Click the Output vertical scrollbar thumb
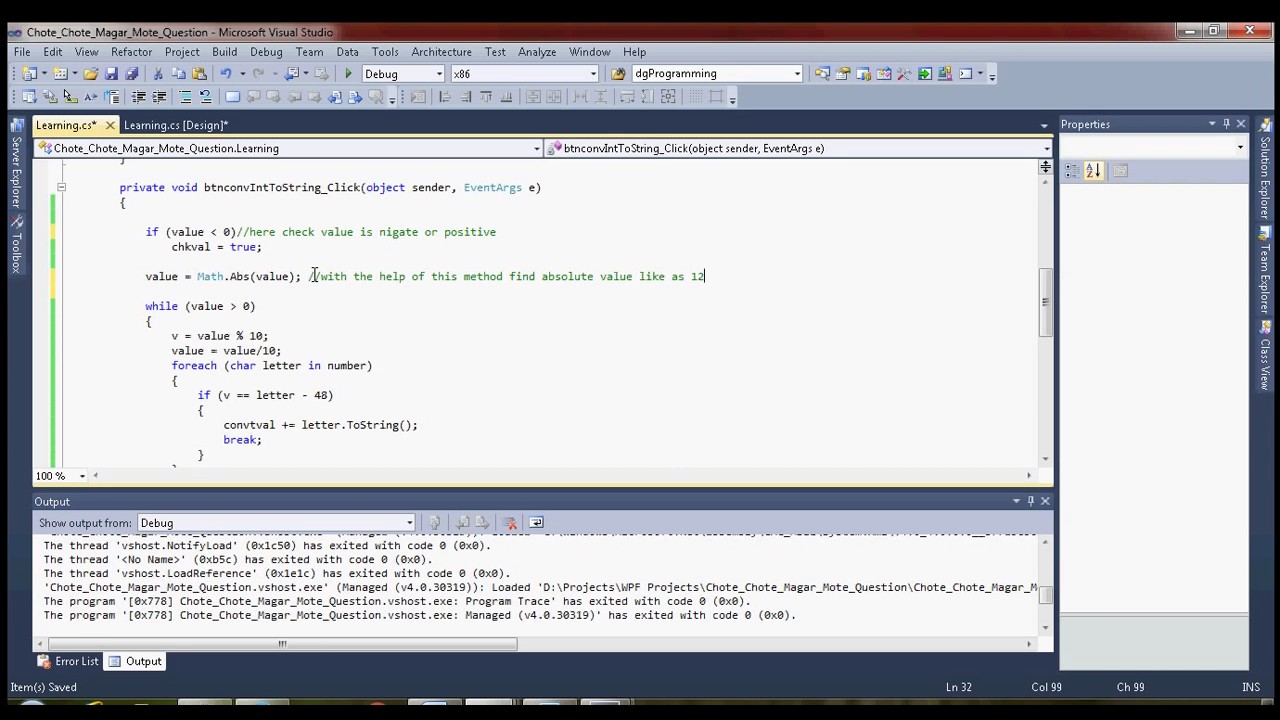Image resolution: width=1280 pixels, height=720 pixels. (1045, 595)
